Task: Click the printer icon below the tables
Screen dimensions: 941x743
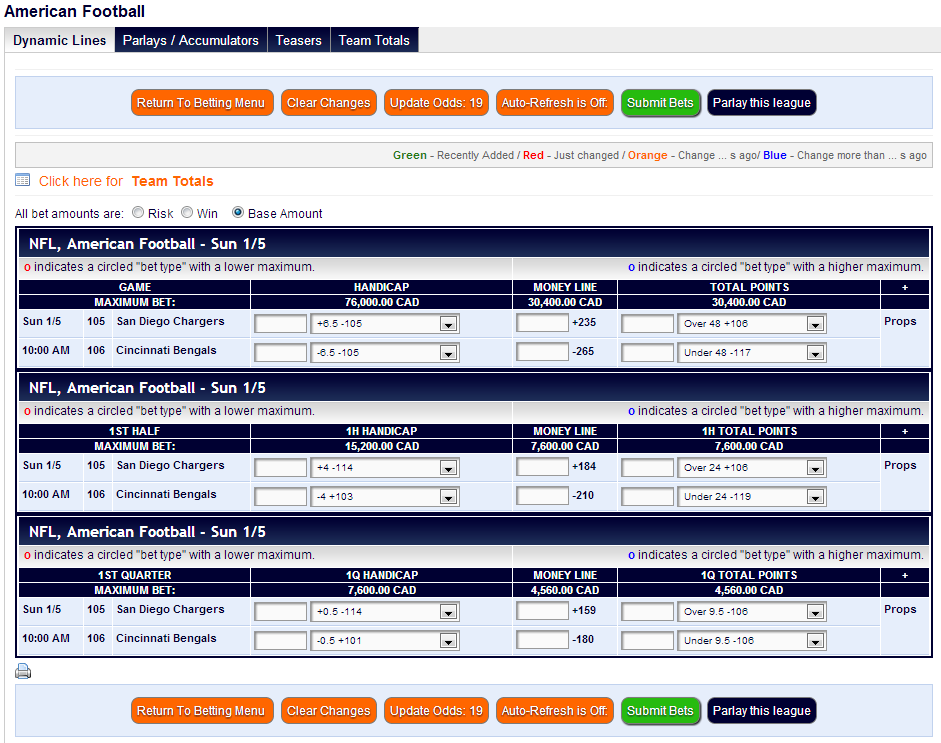Action: click(23, 672)
